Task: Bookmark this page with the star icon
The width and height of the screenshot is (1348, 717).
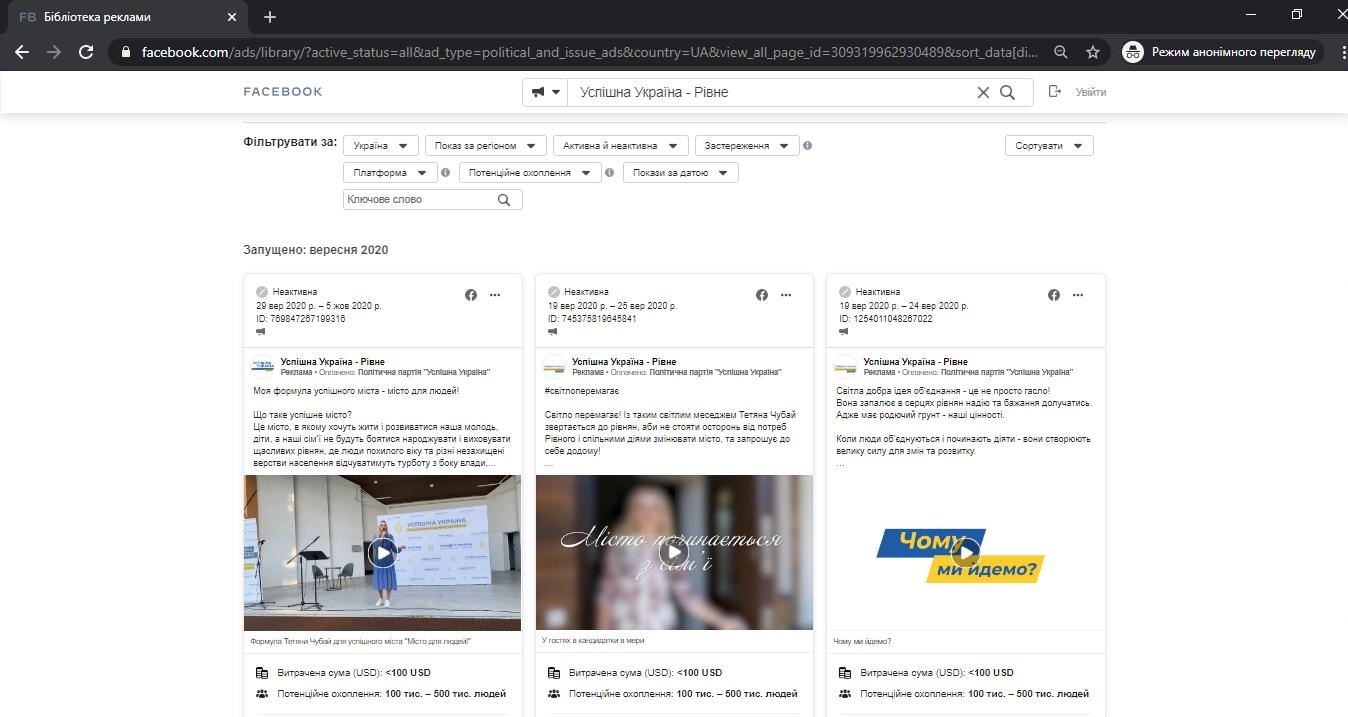Action: tap(1093, 52)
